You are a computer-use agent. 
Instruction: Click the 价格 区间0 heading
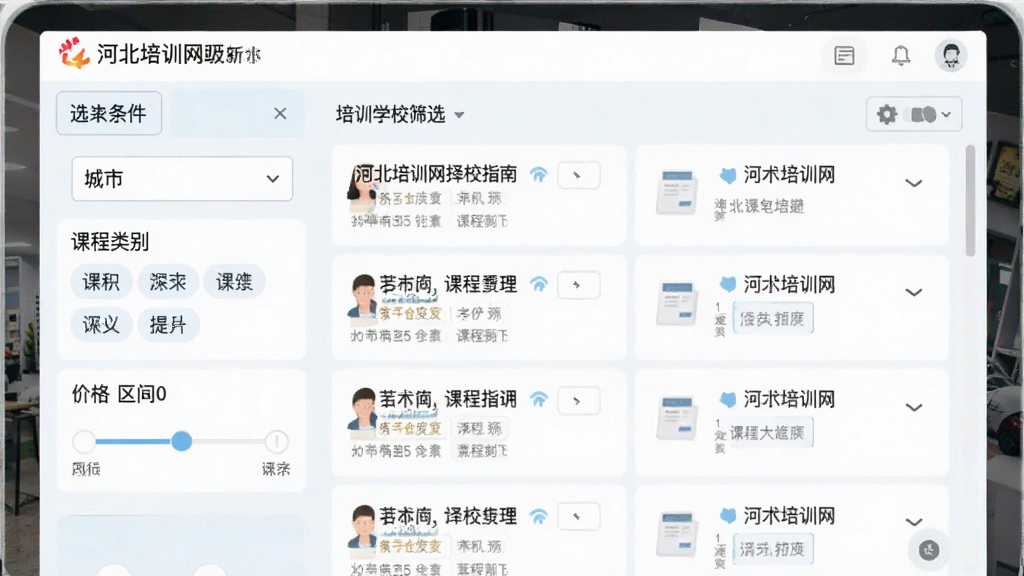[119, 394]
